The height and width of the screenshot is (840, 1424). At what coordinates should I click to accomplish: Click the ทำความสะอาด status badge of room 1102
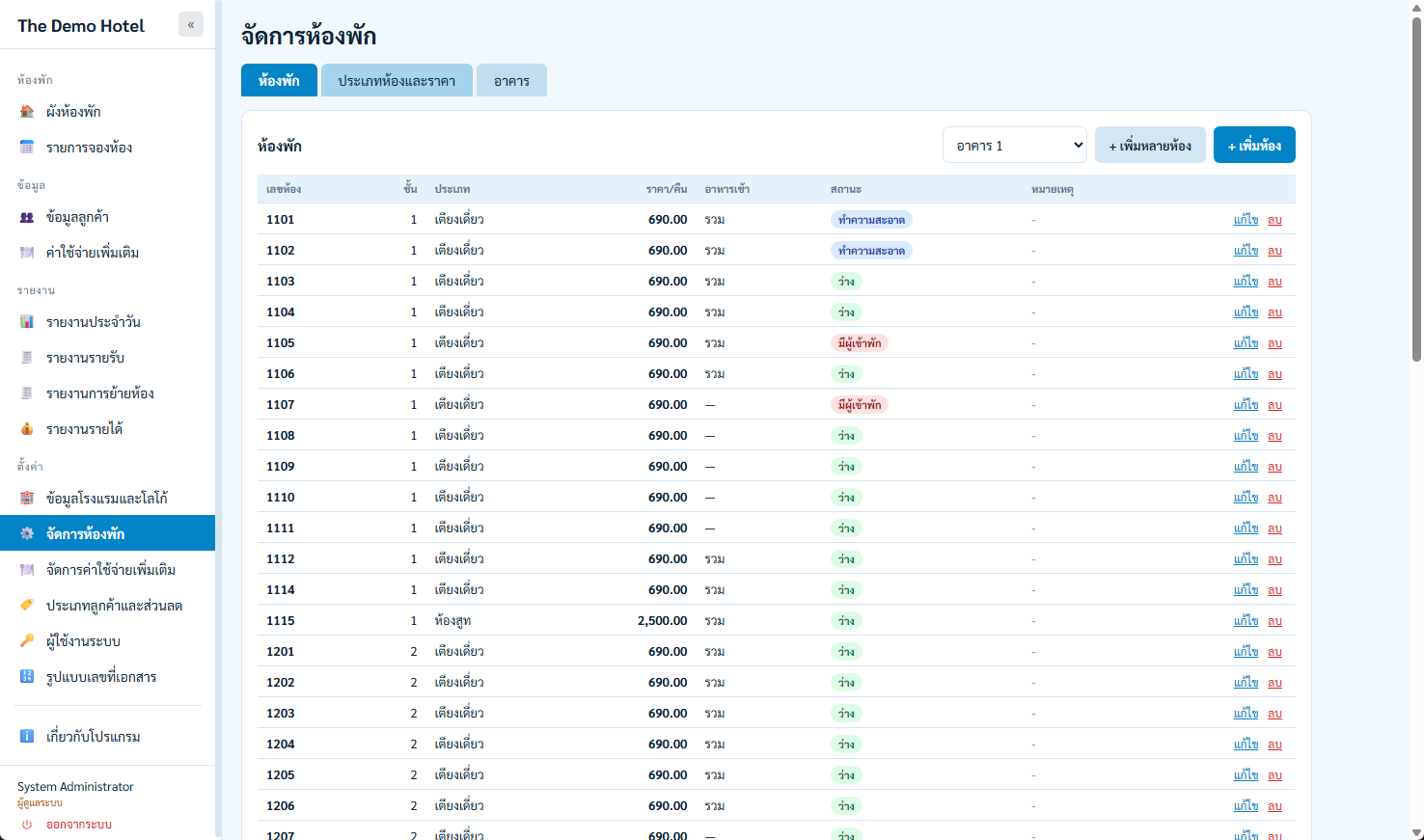pos(871,251)
